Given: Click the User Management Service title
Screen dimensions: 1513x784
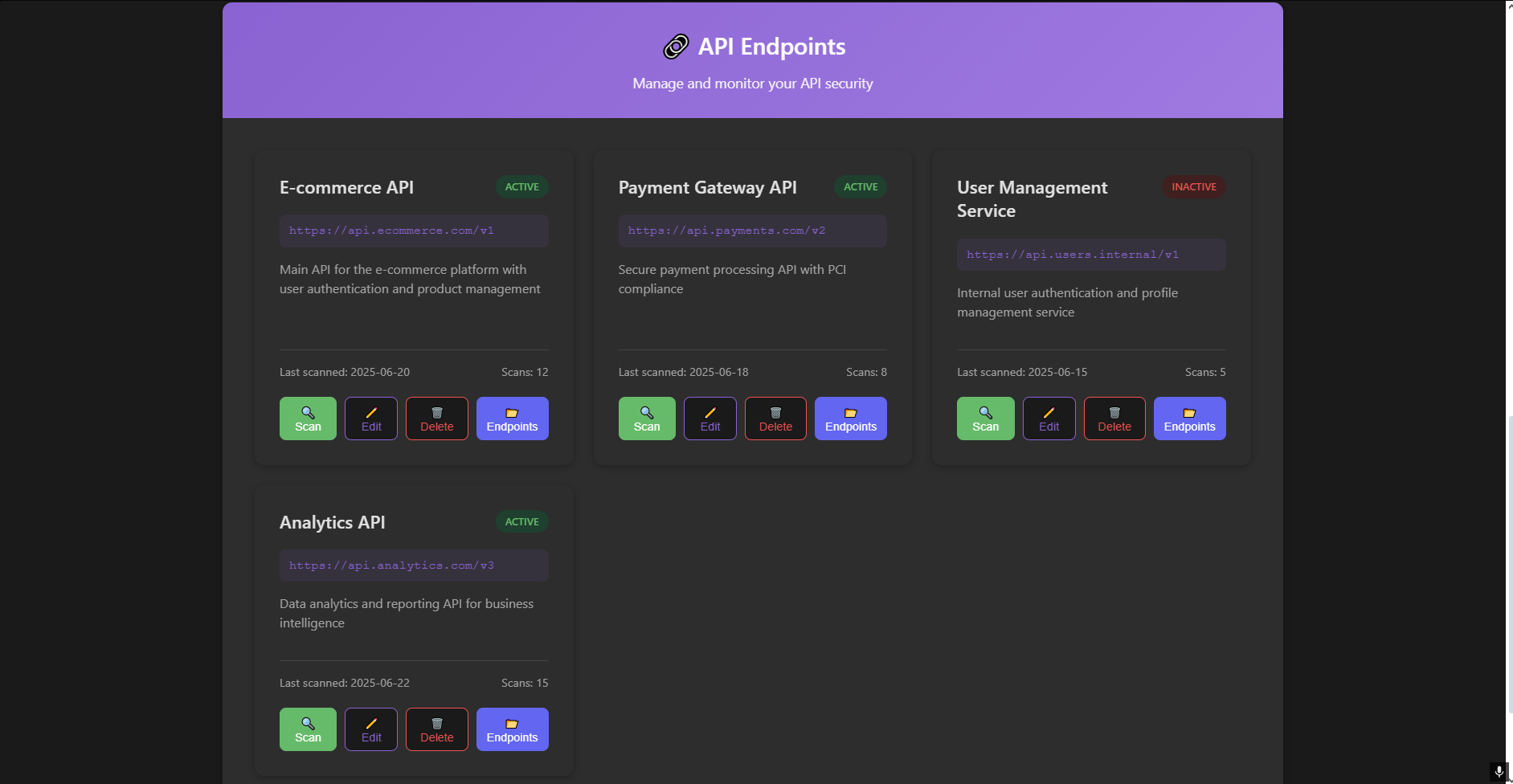Looking at the screenshot, I should (1033, 199).
